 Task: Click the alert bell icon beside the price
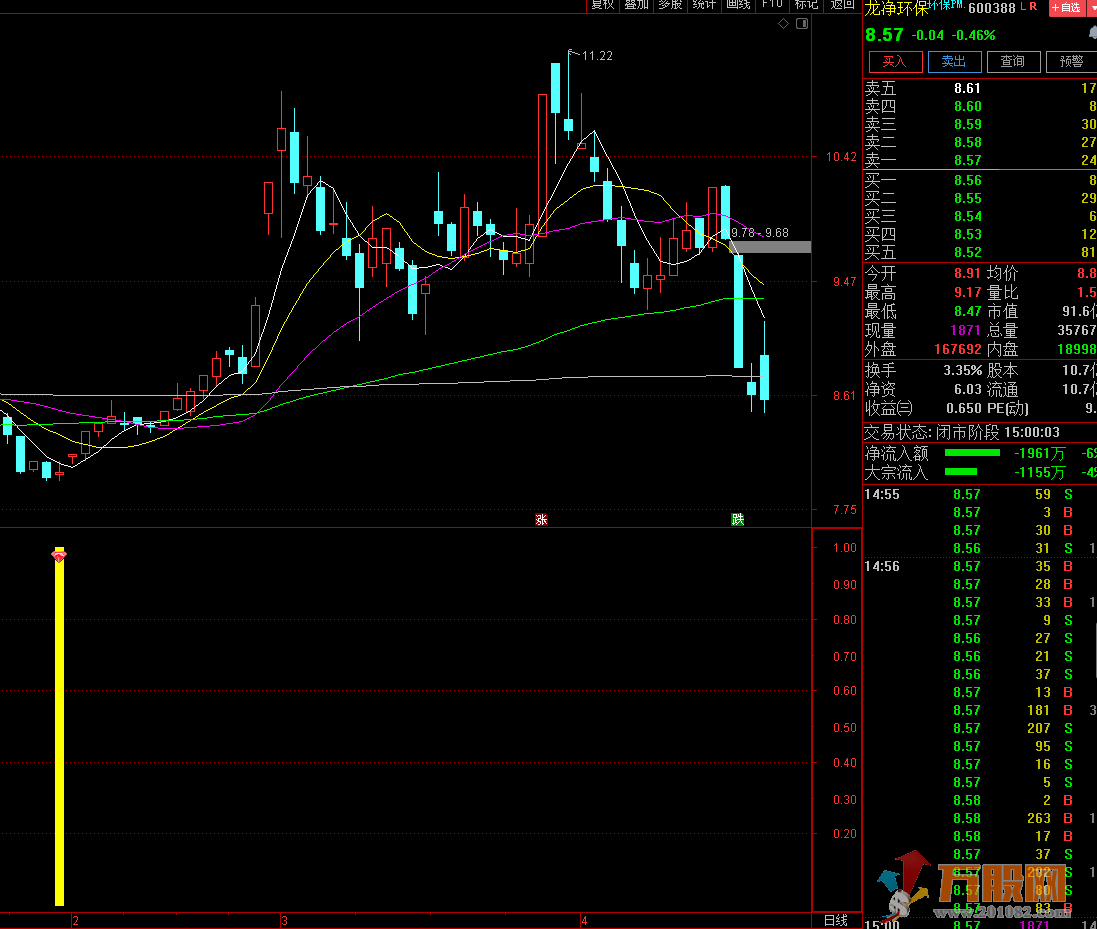coord(1093,34)
